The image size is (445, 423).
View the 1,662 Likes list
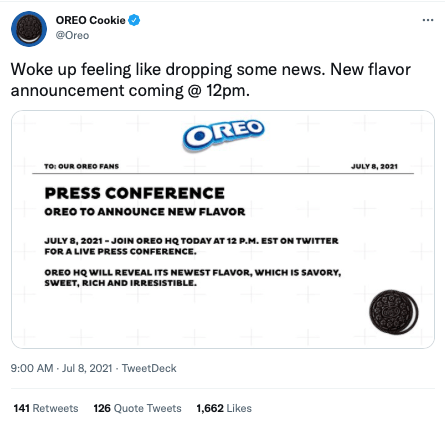click(x=224, y=408)
